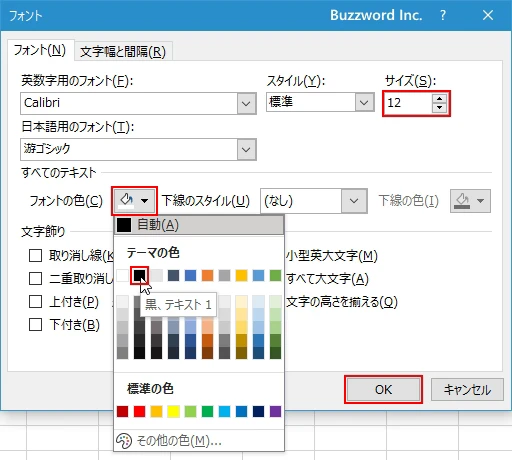Pick orange in the 標準の色 row

click(156, 411)
